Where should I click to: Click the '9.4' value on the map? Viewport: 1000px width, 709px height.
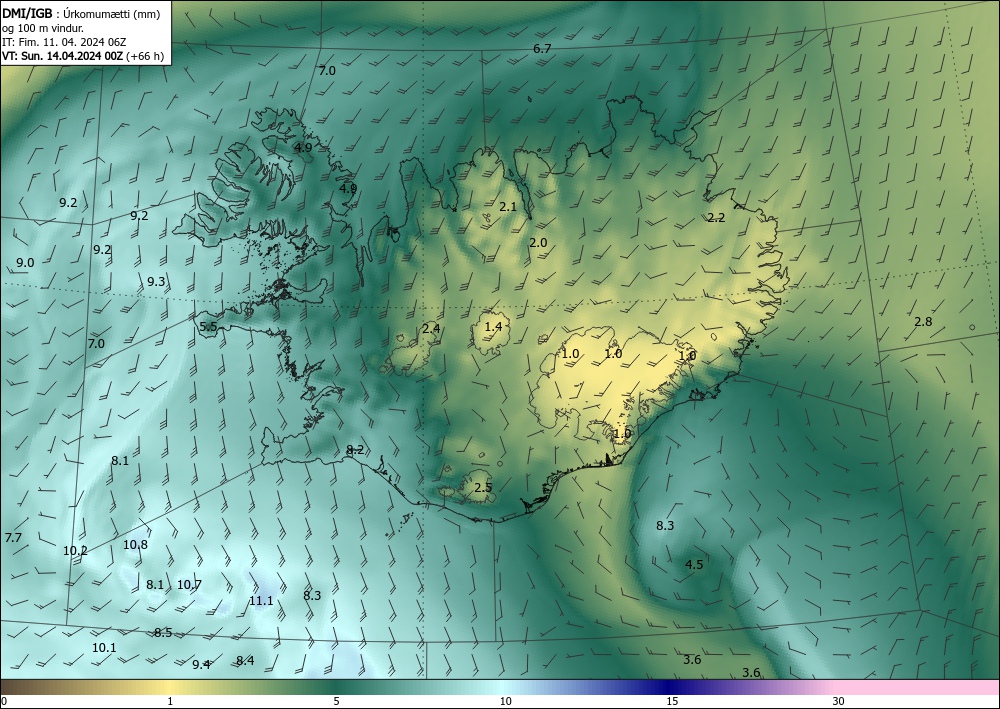point(202,665)
